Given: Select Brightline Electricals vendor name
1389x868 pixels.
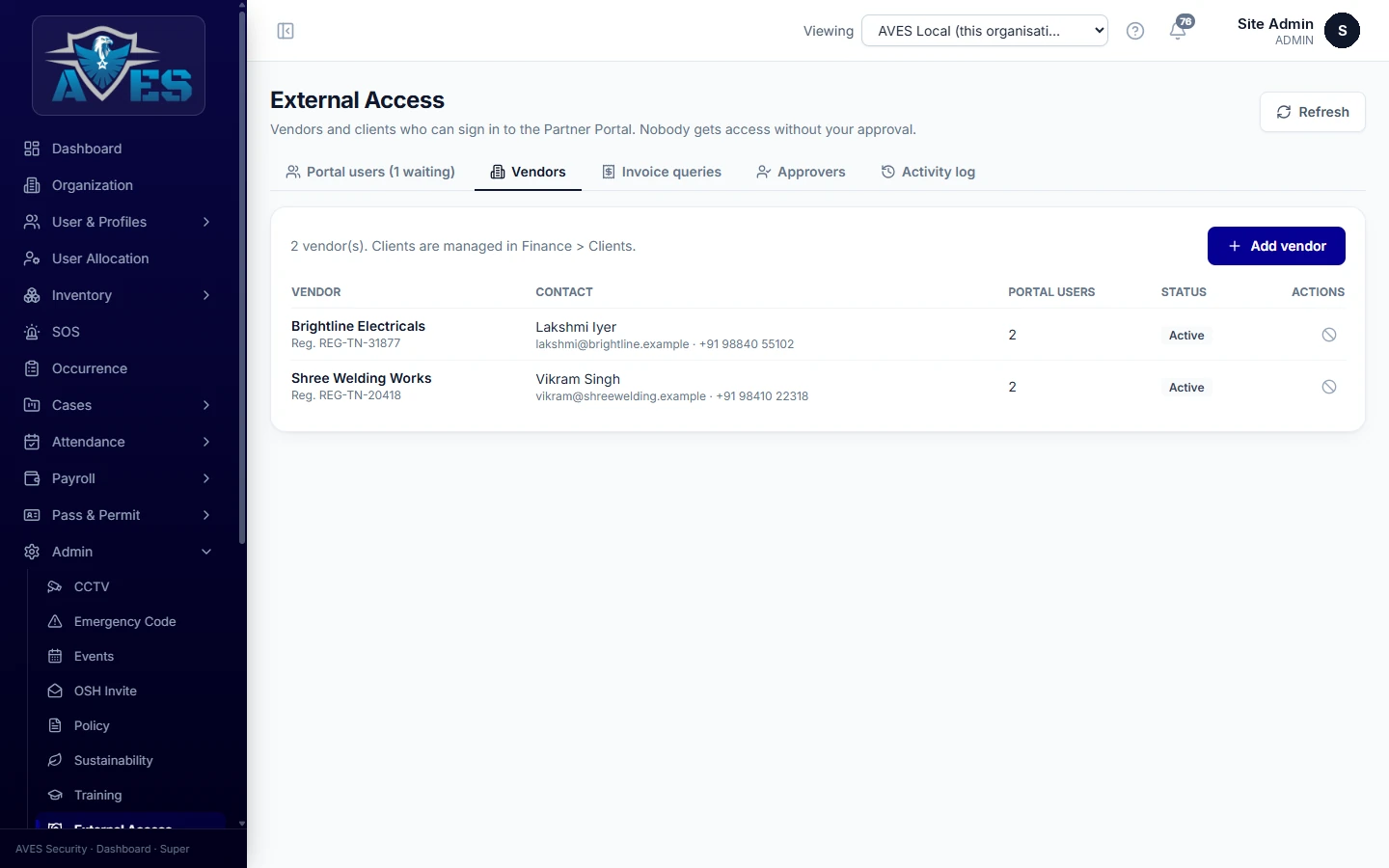Looking at the screenshot, I should [358, 326].
